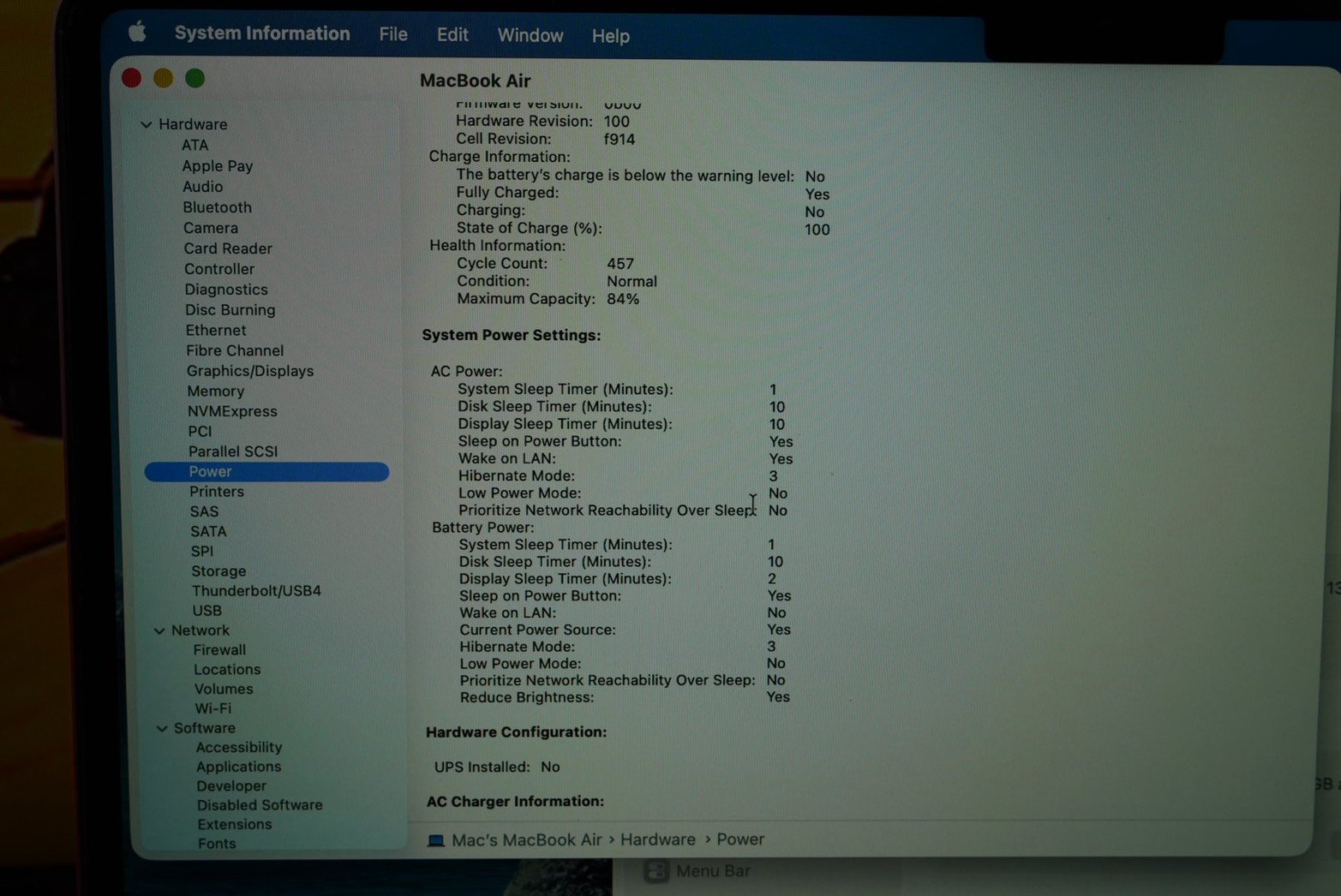The width and height of the screenshot is (1341, 896).
Task: Select Extensions under Software
Action: (x=235, y=824)
